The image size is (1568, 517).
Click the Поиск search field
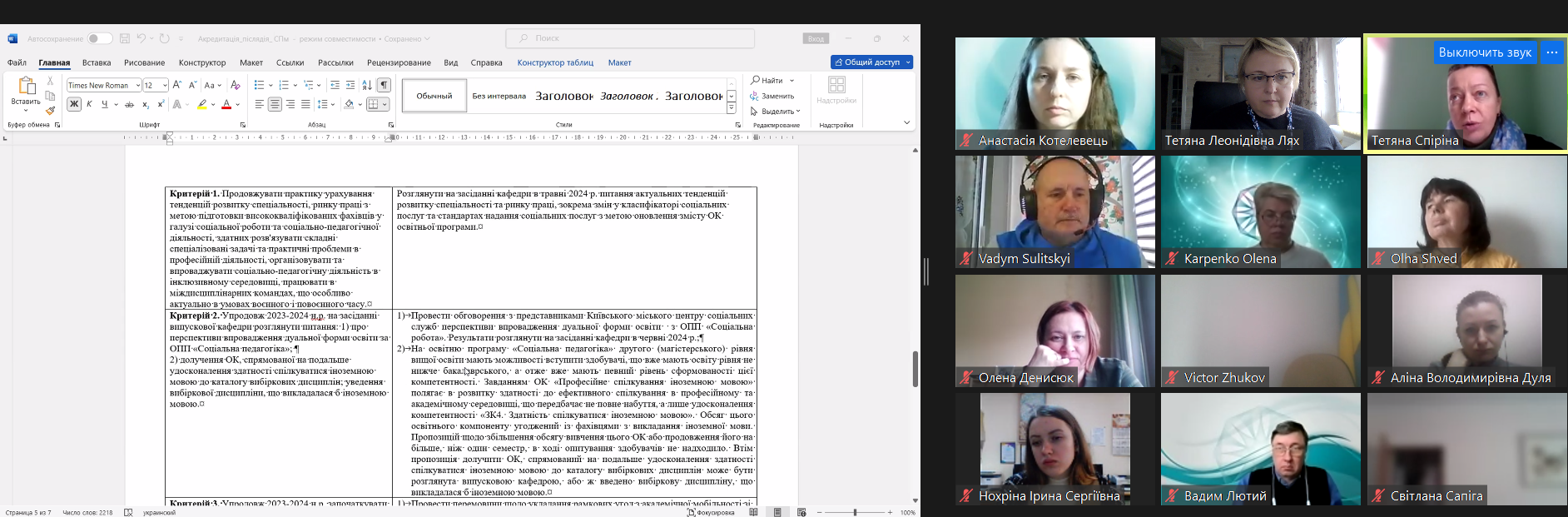click(630, 38)
